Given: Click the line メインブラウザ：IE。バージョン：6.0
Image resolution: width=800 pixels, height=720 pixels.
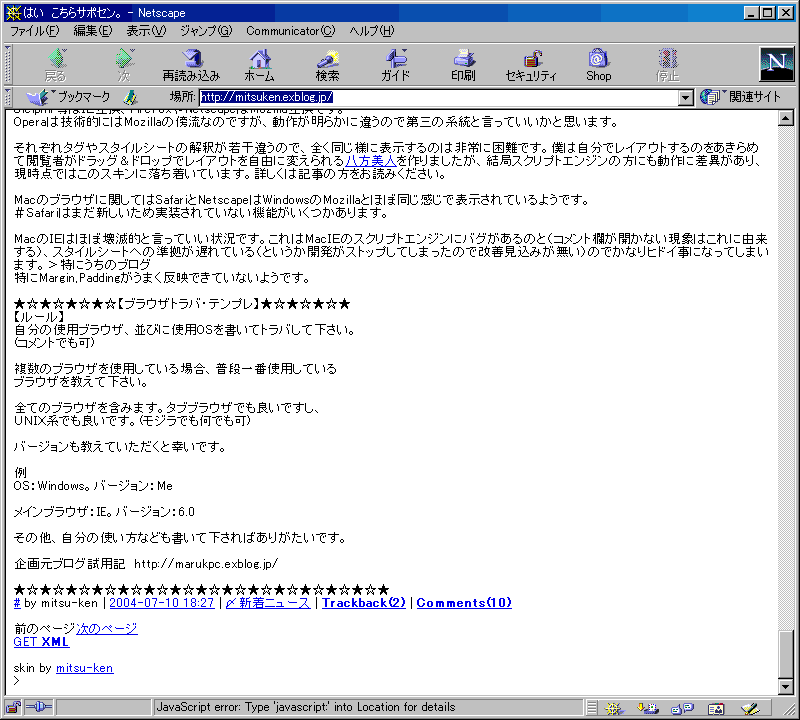Looking at the screenshot, I should tap(104, 512).
